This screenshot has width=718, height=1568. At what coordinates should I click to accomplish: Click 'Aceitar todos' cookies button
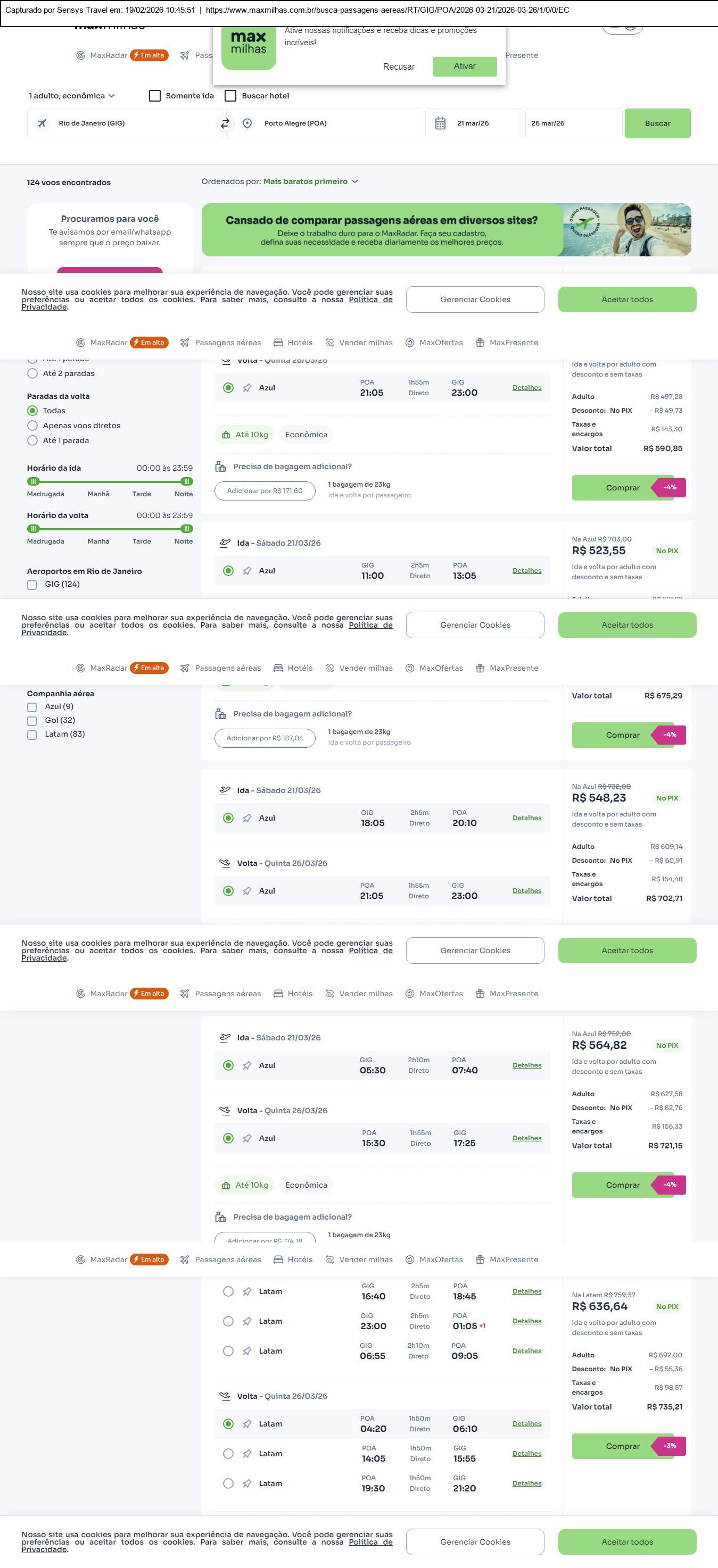click(x=626, y=299)
